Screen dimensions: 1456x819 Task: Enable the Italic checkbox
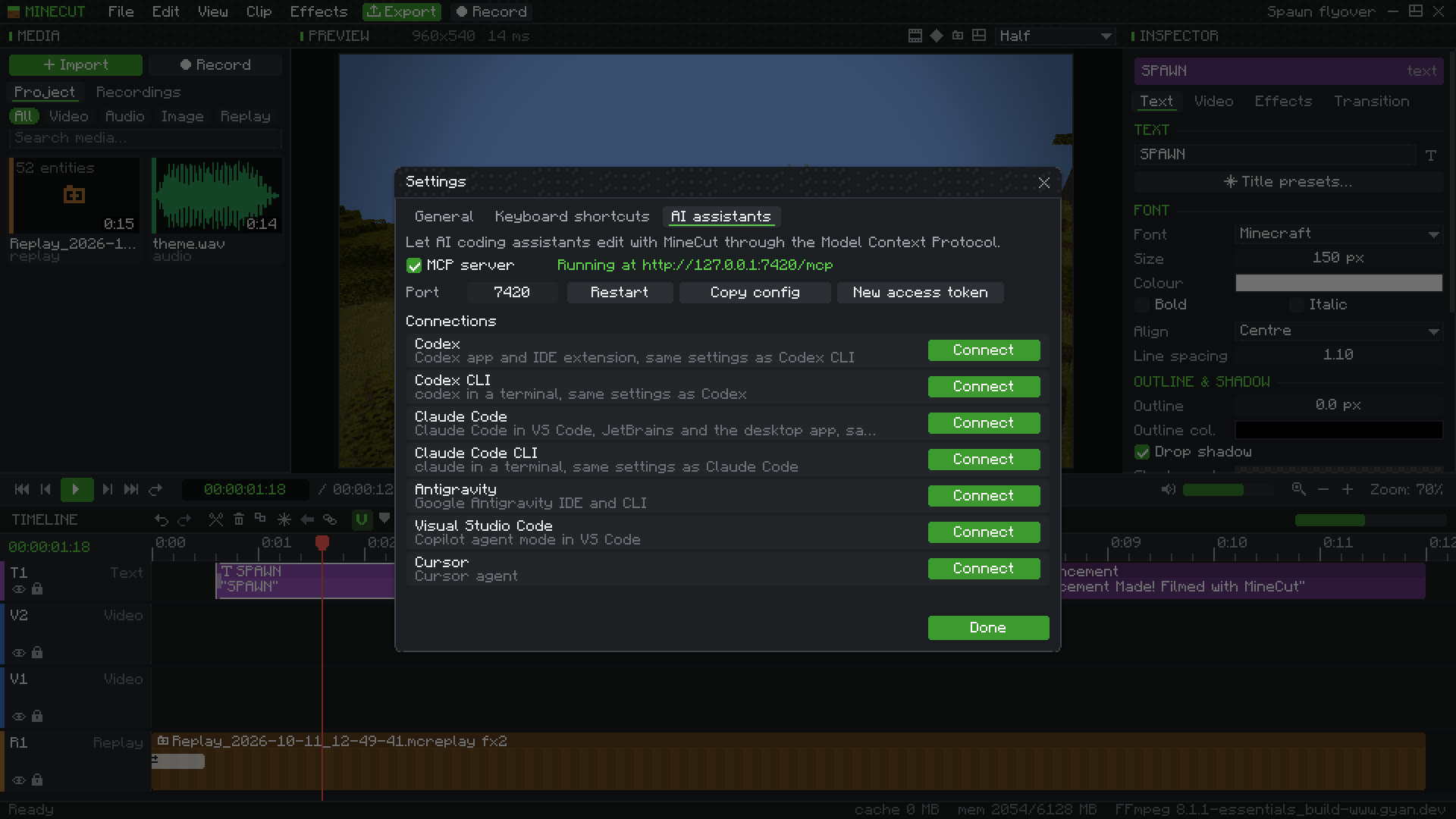pos(1297,305)
